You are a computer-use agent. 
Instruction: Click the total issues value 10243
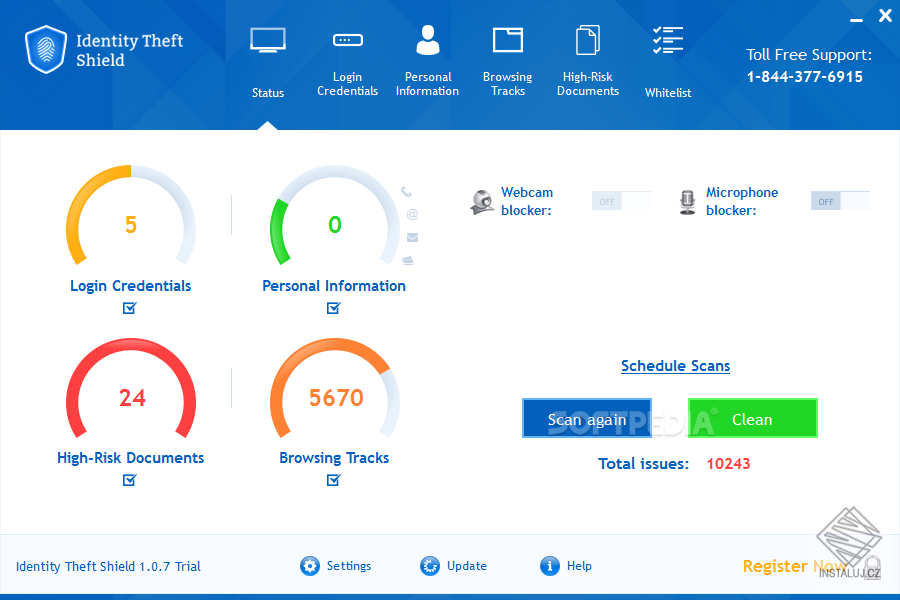tap(728, 463)
